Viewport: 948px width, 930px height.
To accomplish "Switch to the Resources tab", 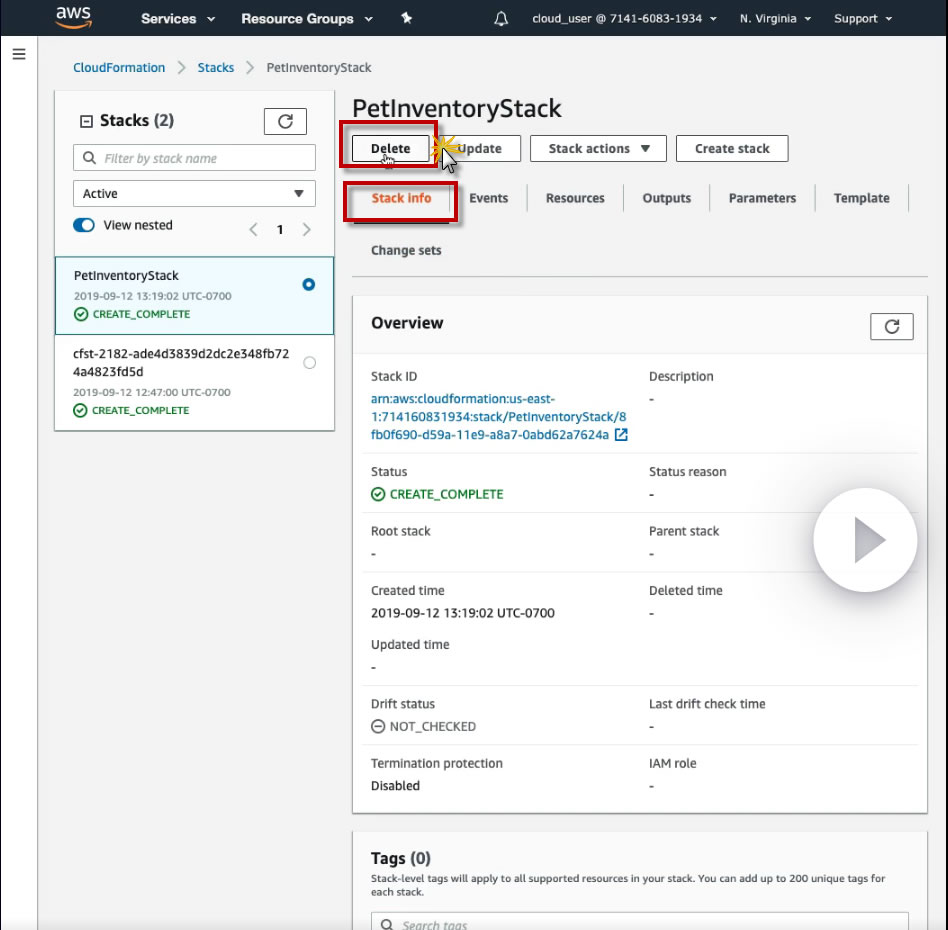I will [575, 198].
